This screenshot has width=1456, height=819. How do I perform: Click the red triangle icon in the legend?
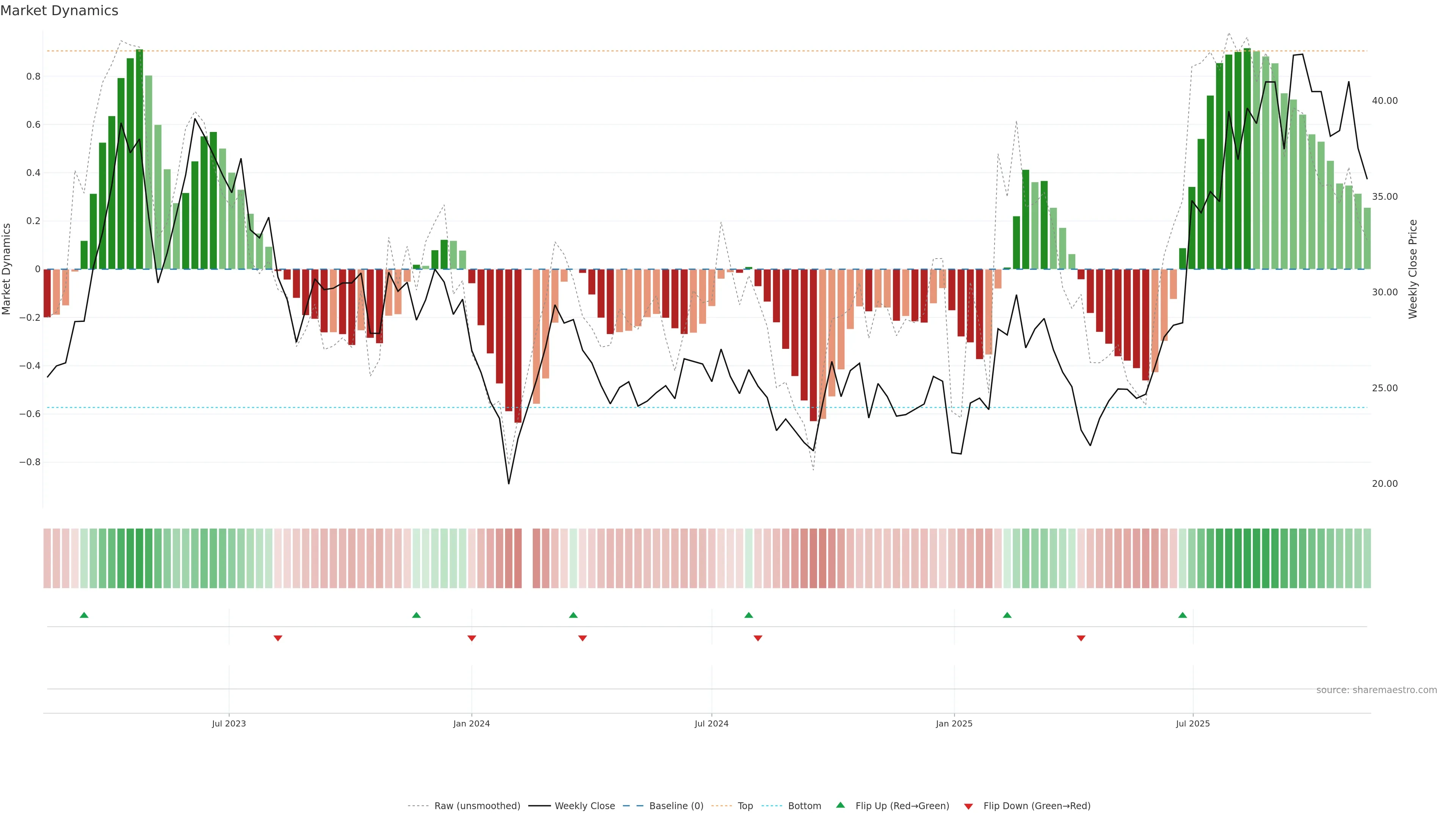point(968,806)
